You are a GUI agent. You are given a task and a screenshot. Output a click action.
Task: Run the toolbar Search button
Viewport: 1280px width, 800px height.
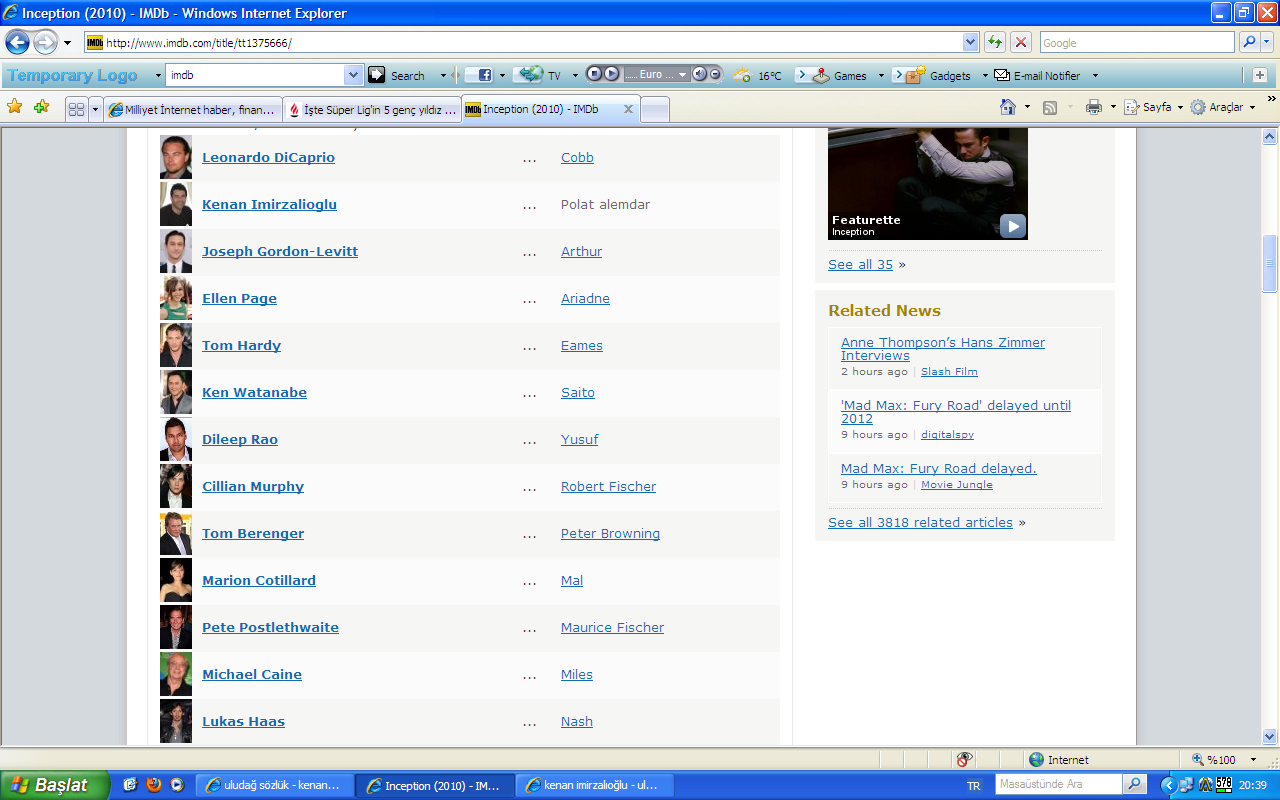[x=397, y=75]
